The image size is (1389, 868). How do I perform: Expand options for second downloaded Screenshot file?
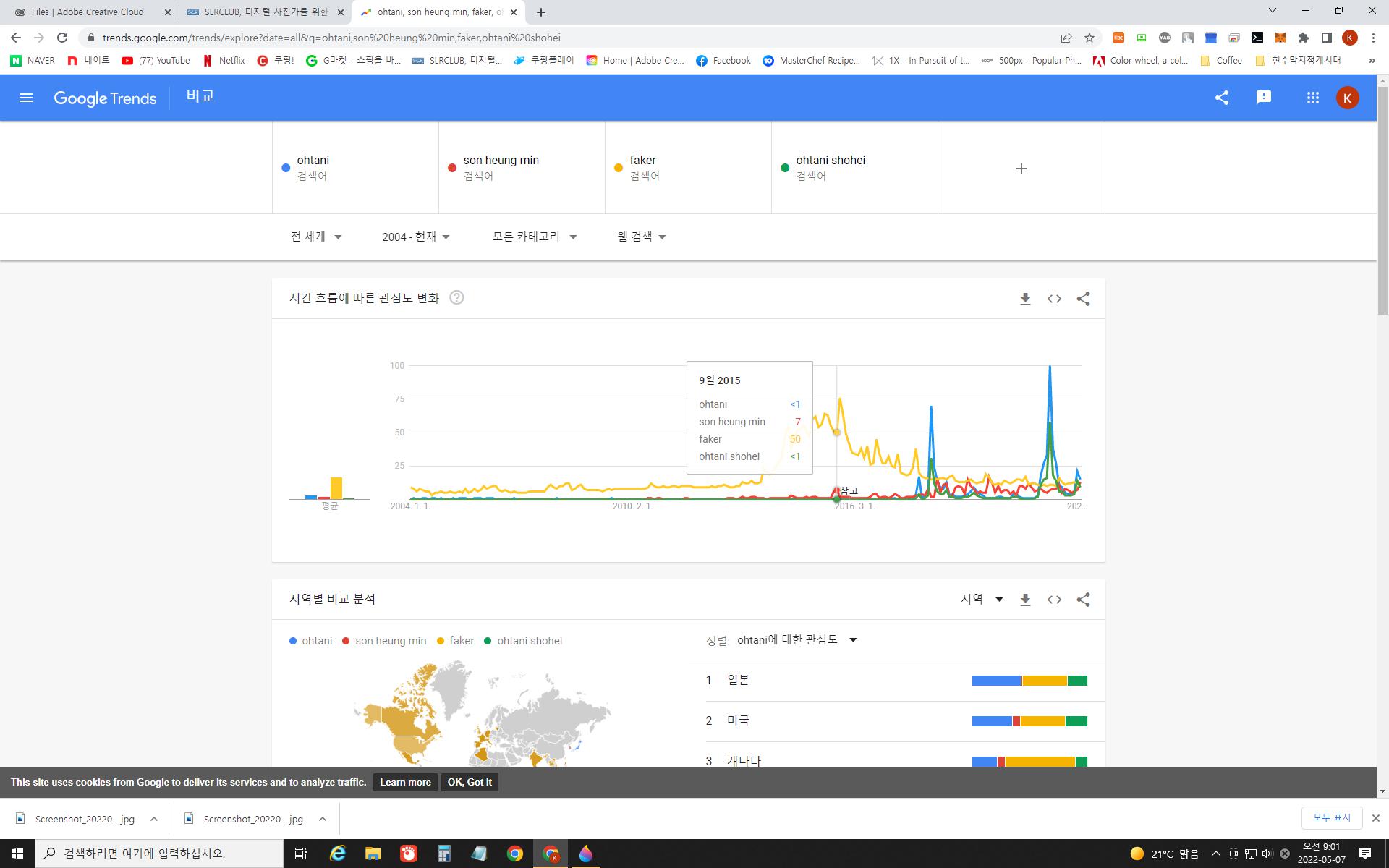coord(323,819)
